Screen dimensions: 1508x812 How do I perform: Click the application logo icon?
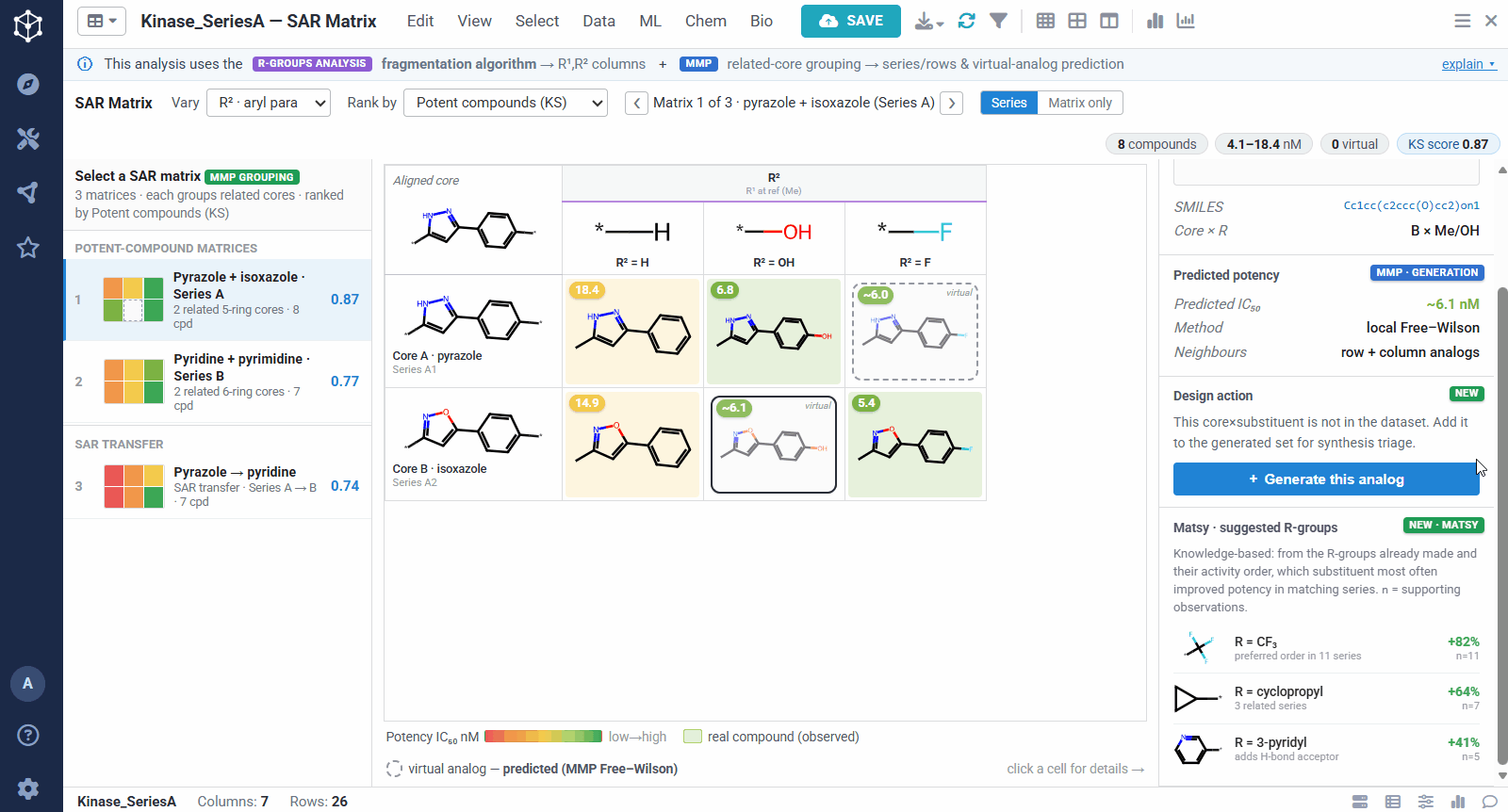point(28,25)
